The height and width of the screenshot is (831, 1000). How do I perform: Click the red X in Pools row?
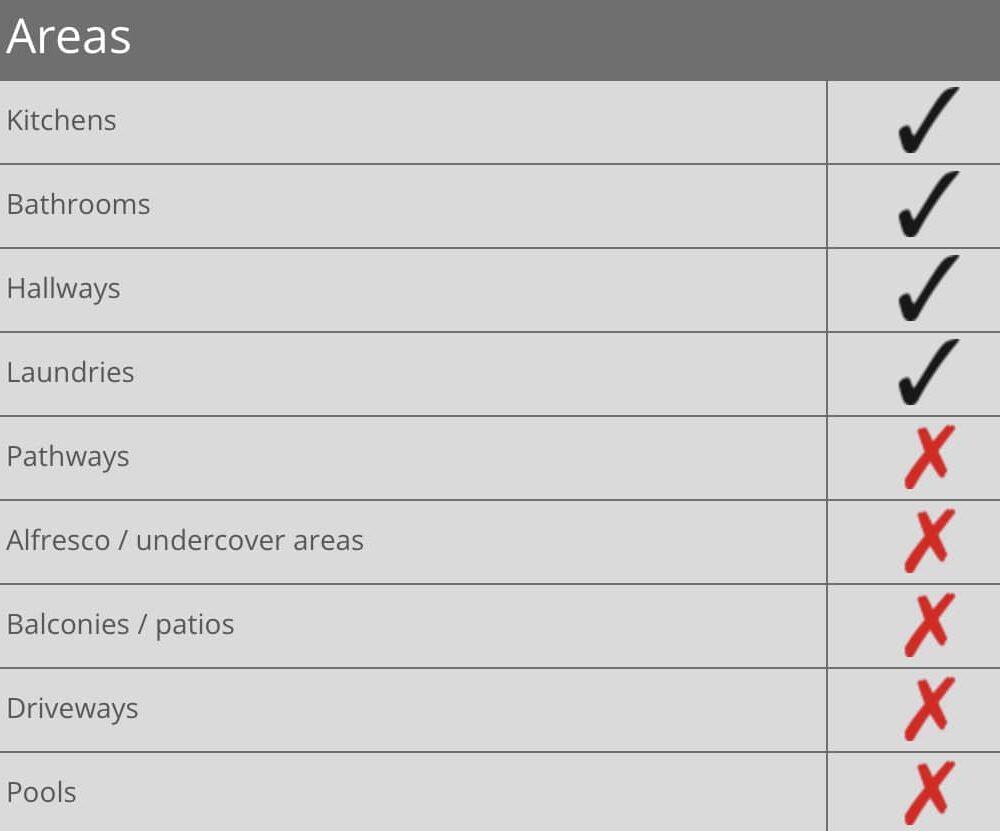click(929, 793)
